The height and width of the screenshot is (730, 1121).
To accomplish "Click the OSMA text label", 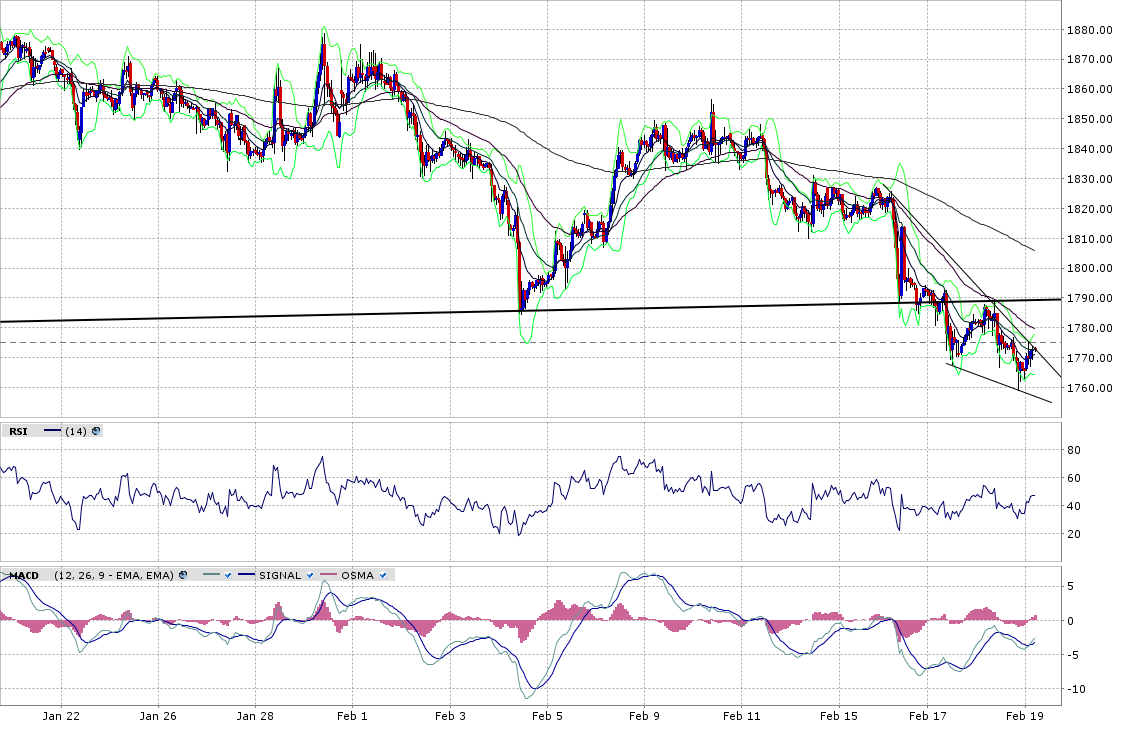I will point(358,575).
